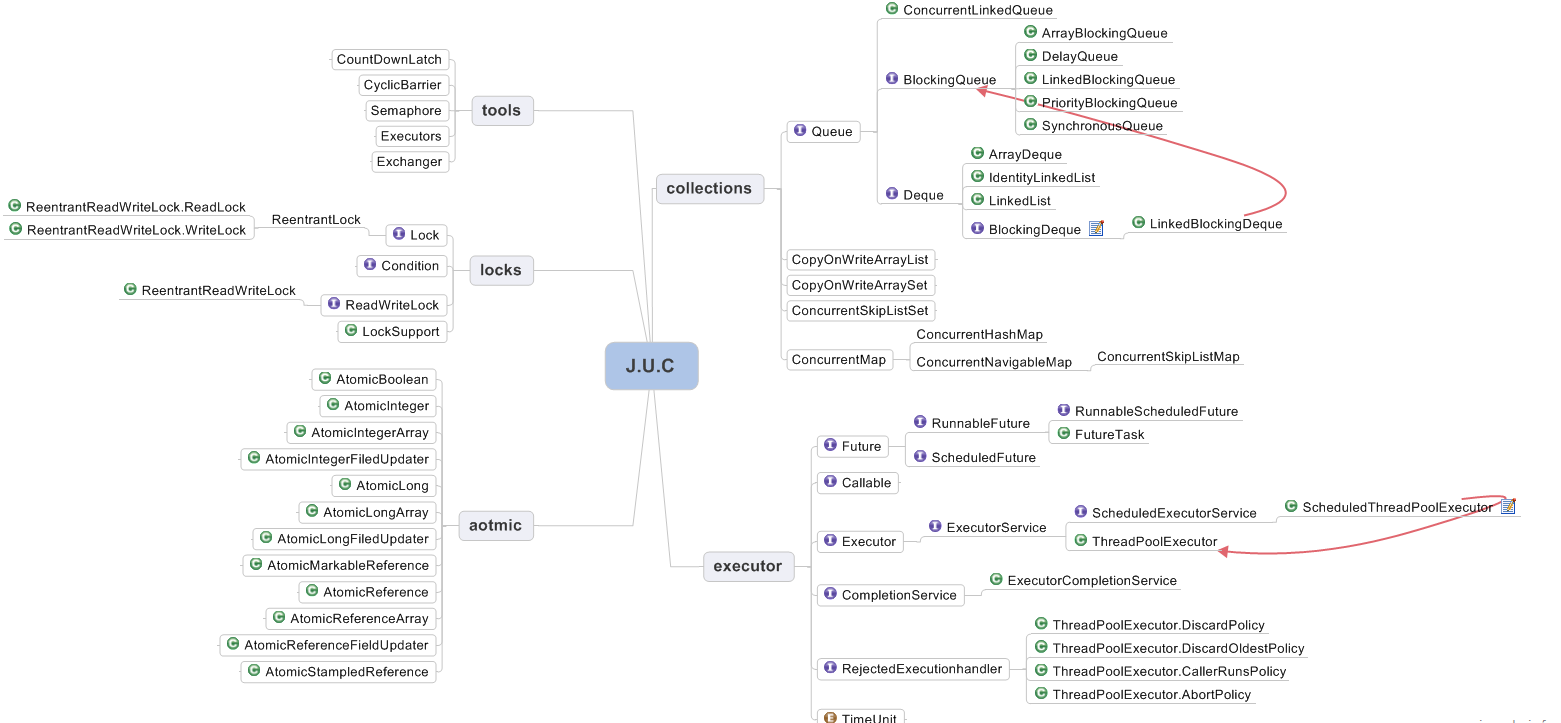Viewport: 1561px width, 723px height.
Task: Click the interface icon of RejectedExecutionhandler
Action: coord(831,667)
